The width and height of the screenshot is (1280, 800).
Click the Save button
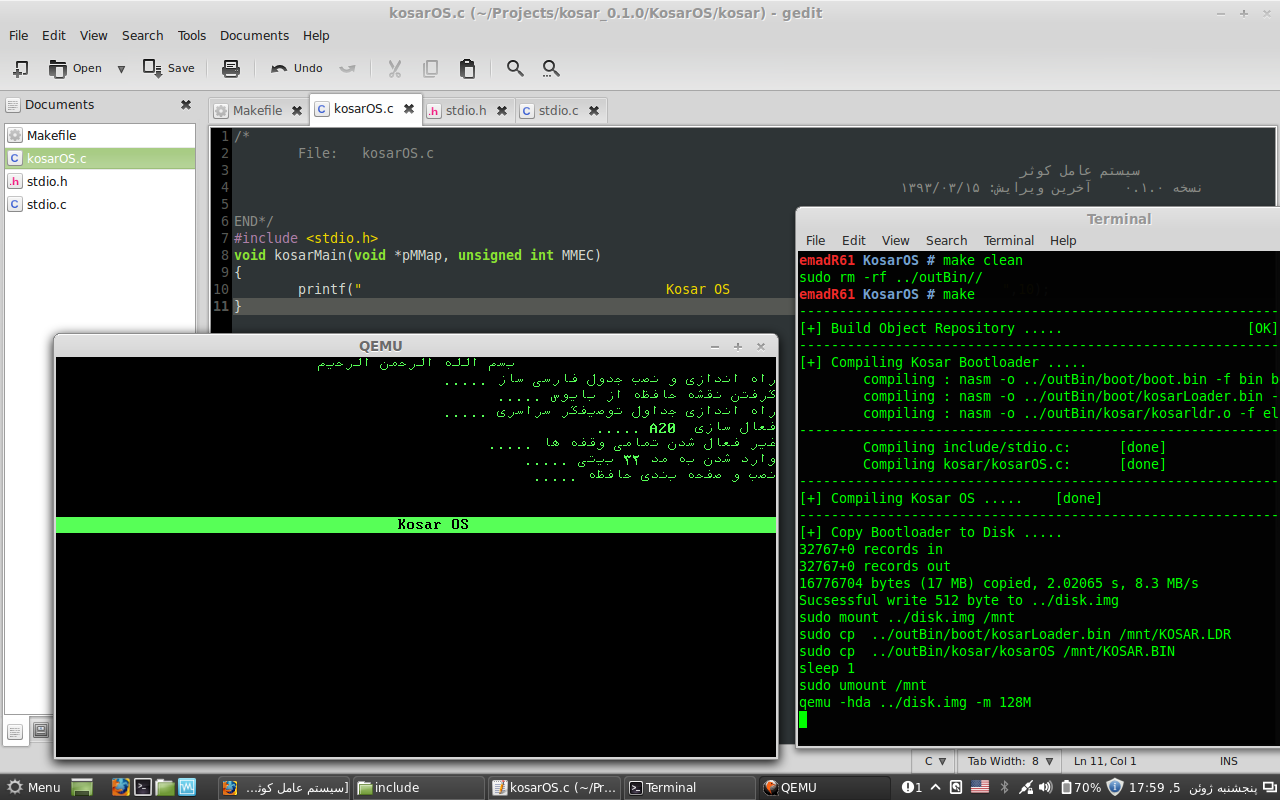(169, 69)
